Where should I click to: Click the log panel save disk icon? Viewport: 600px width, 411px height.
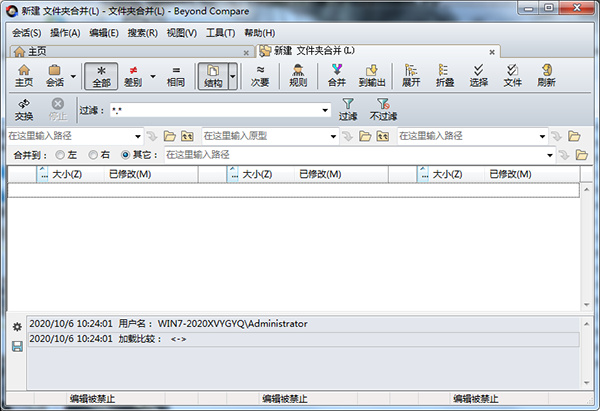[17, 347]
